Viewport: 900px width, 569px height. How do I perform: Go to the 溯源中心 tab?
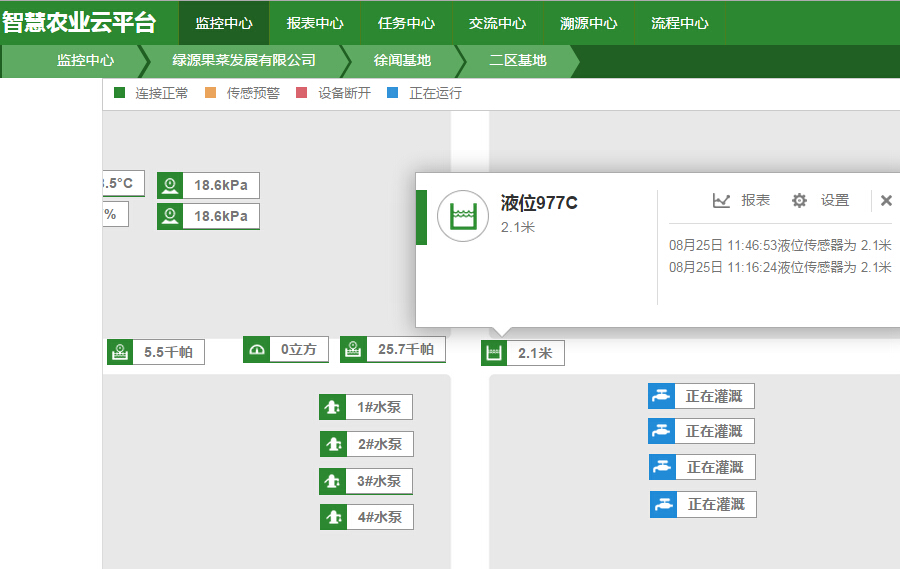(588, 23)
